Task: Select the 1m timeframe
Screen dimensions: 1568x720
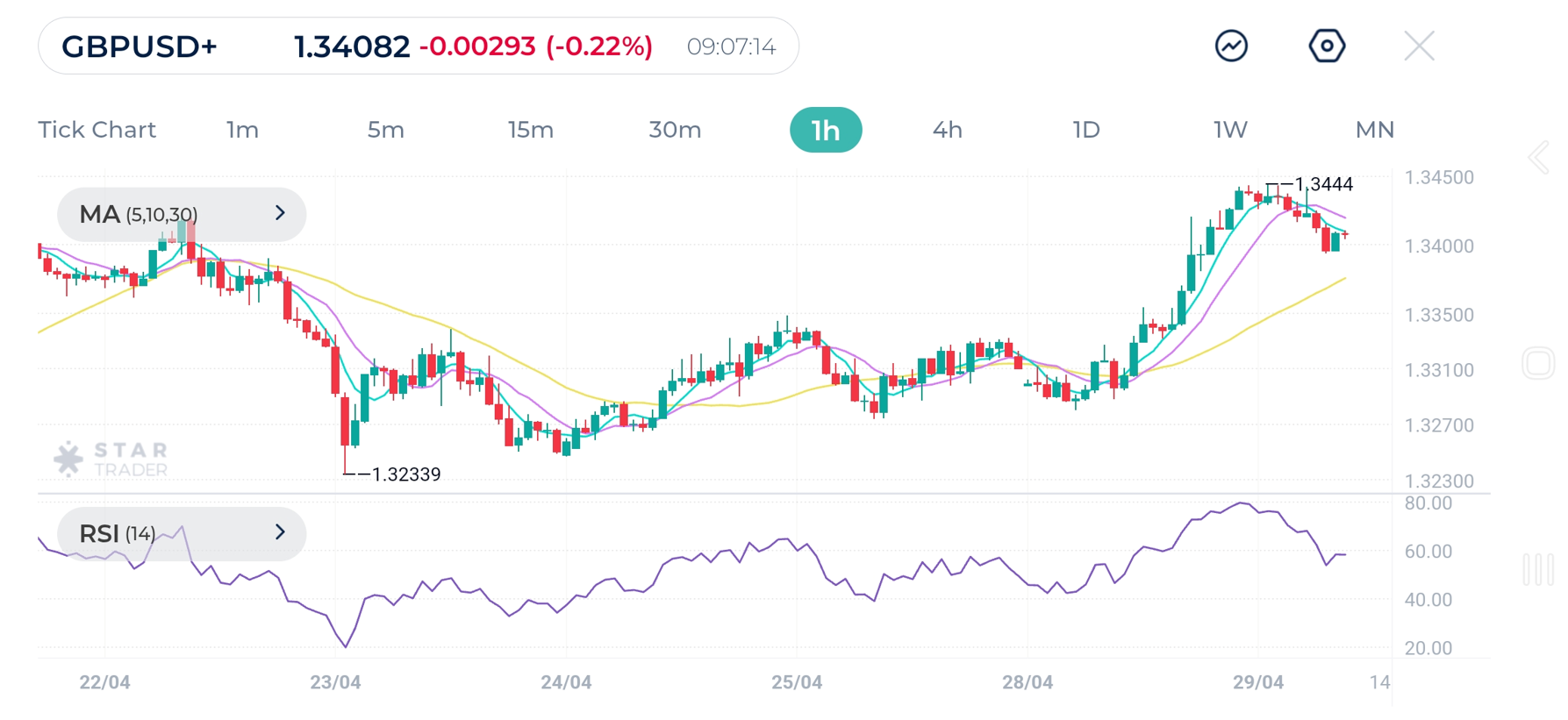Action: pos(241,129)
